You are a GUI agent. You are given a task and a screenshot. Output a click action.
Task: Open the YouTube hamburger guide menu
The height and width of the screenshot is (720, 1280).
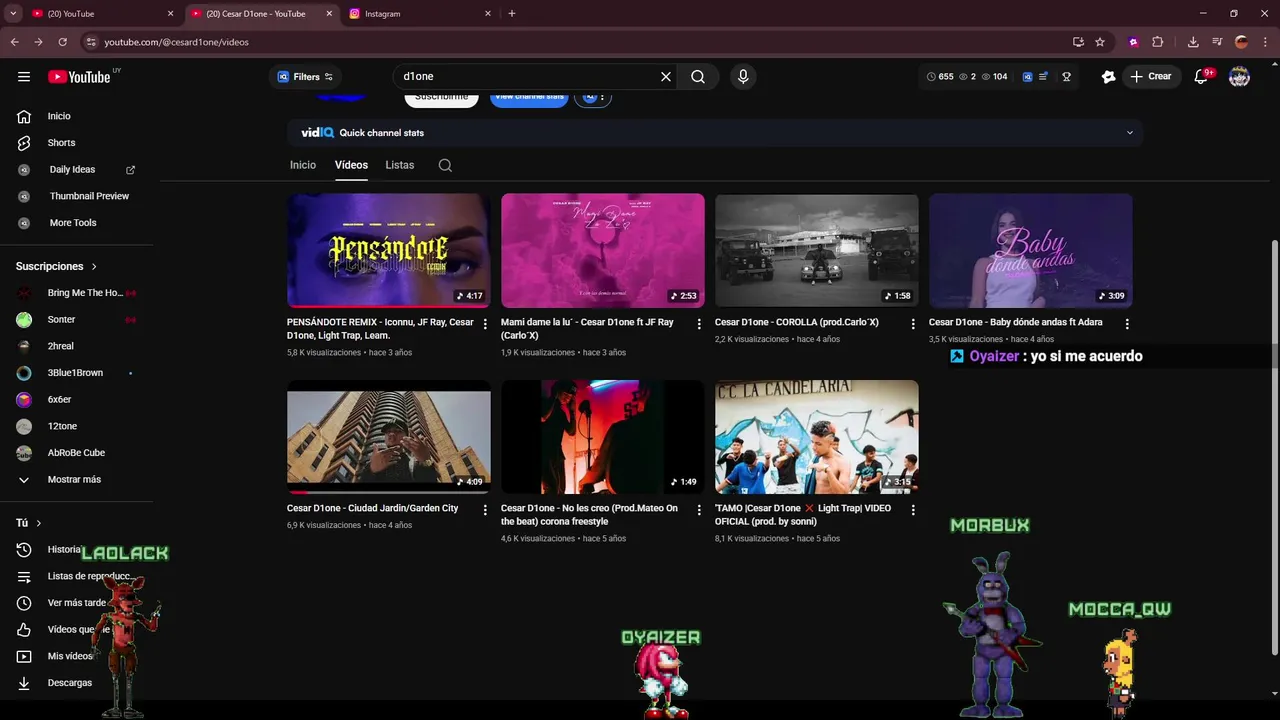tap(24, 77)
